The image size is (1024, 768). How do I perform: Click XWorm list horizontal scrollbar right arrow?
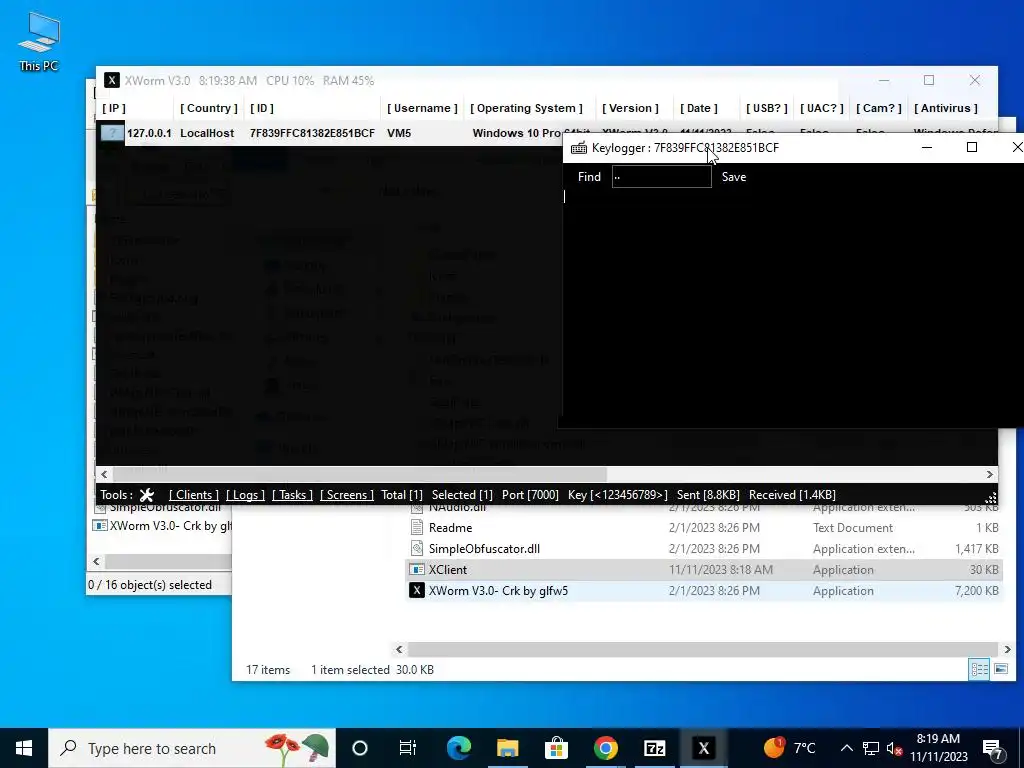[989, 474]
